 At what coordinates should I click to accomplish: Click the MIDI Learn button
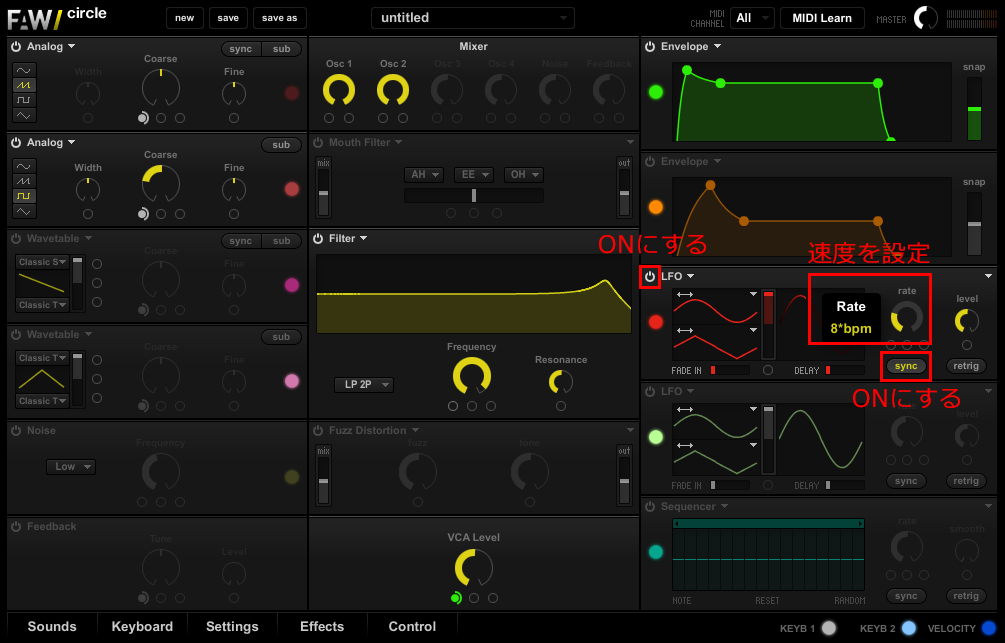click(x=822, y=18)
